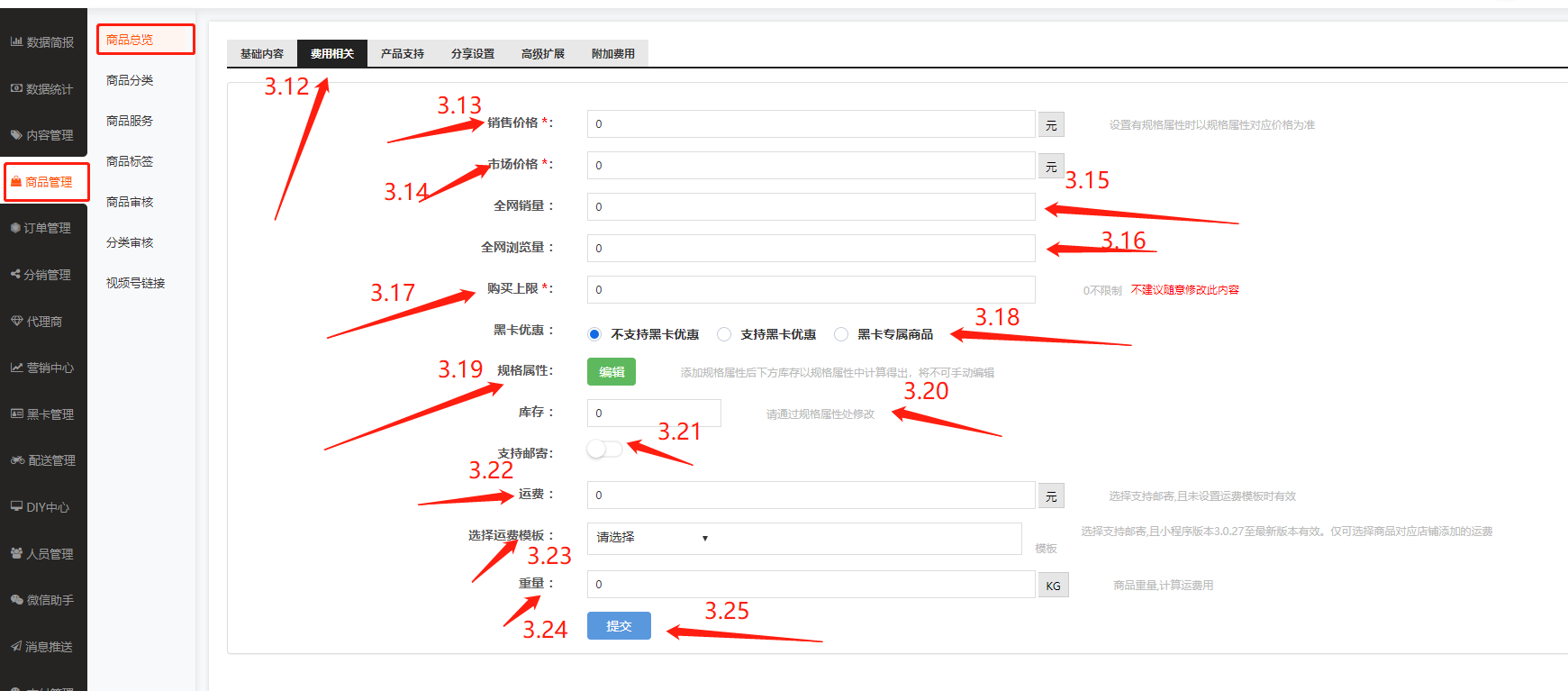Click the 订单管理 sidebar icon
Image resolution: width=1568 pixels, height=691 pixels.
(15, 228)
